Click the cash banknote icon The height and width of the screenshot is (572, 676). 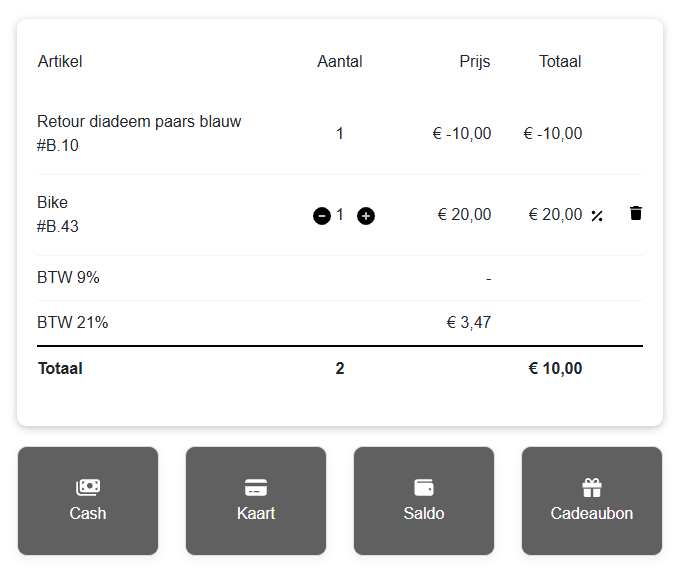pos(88,487)
